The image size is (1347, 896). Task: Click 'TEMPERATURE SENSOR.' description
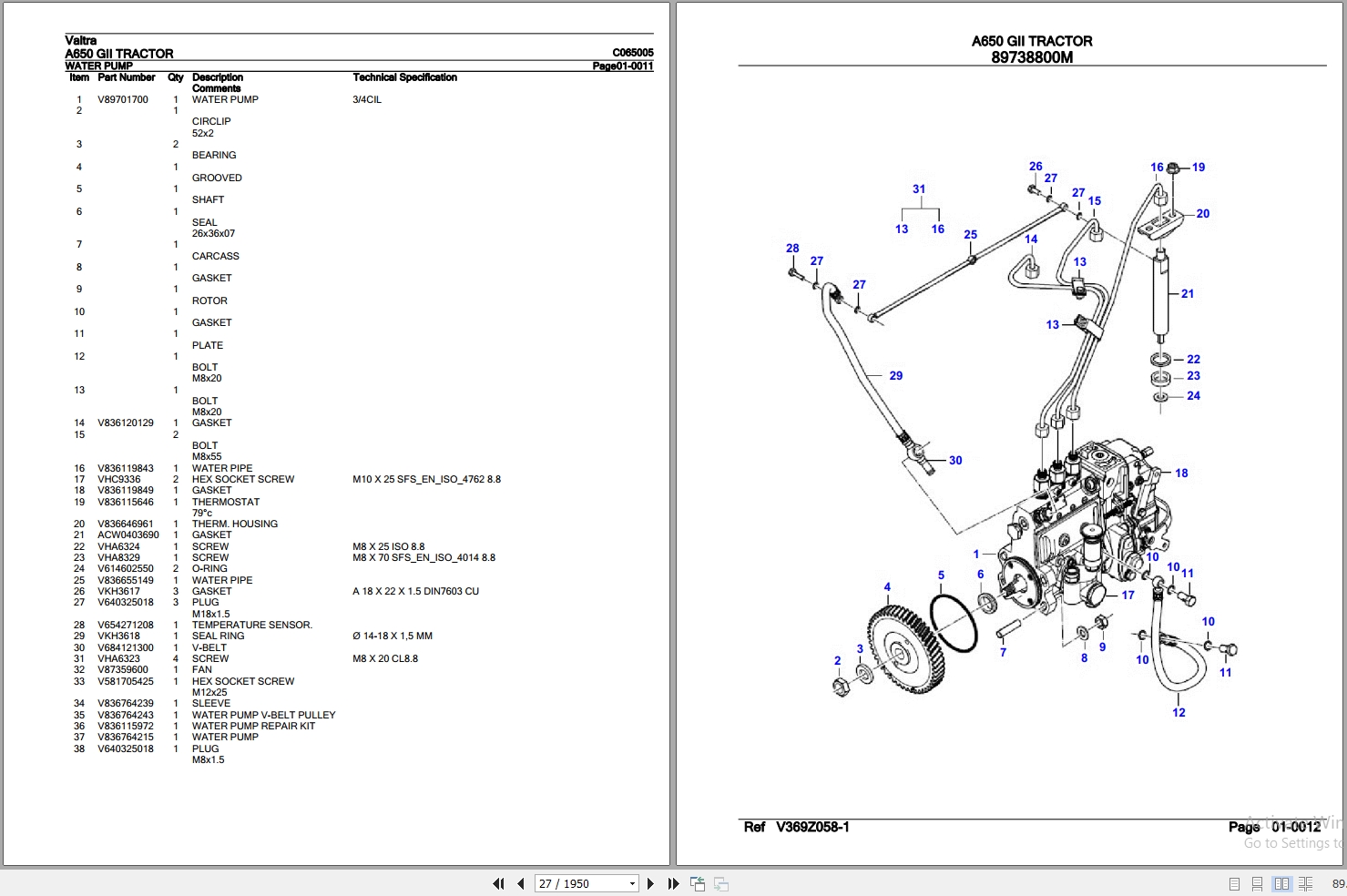[252, 625]
